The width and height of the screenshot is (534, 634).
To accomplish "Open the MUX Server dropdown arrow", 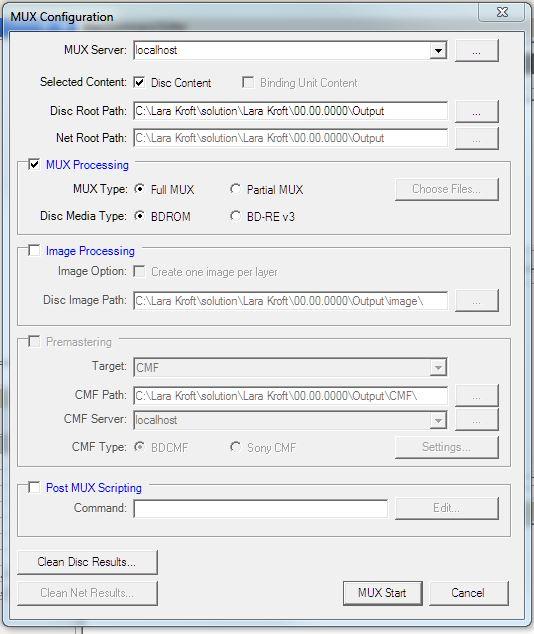I will click(x=438, y=51).
